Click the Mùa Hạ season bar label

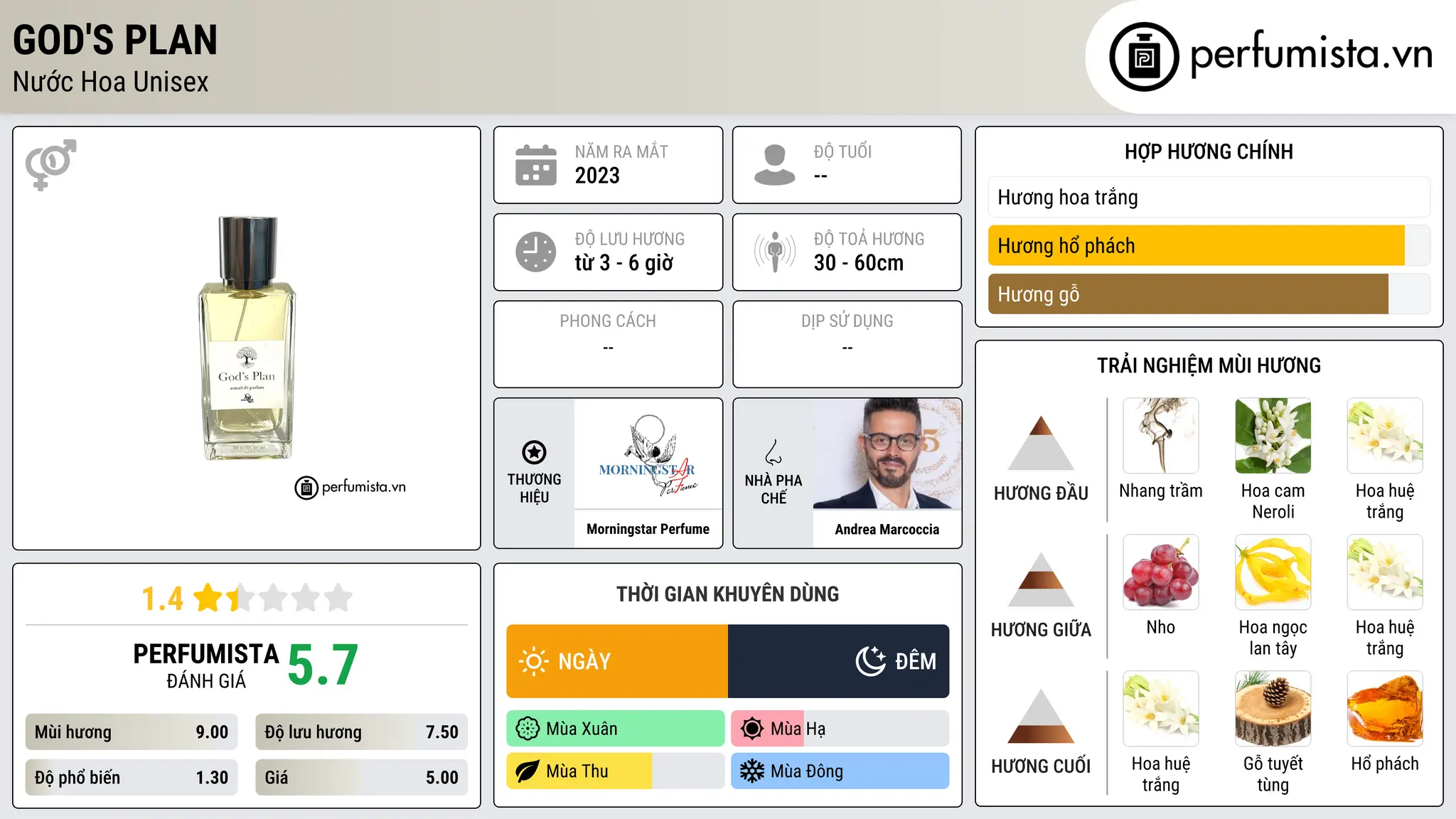(798, 729)
